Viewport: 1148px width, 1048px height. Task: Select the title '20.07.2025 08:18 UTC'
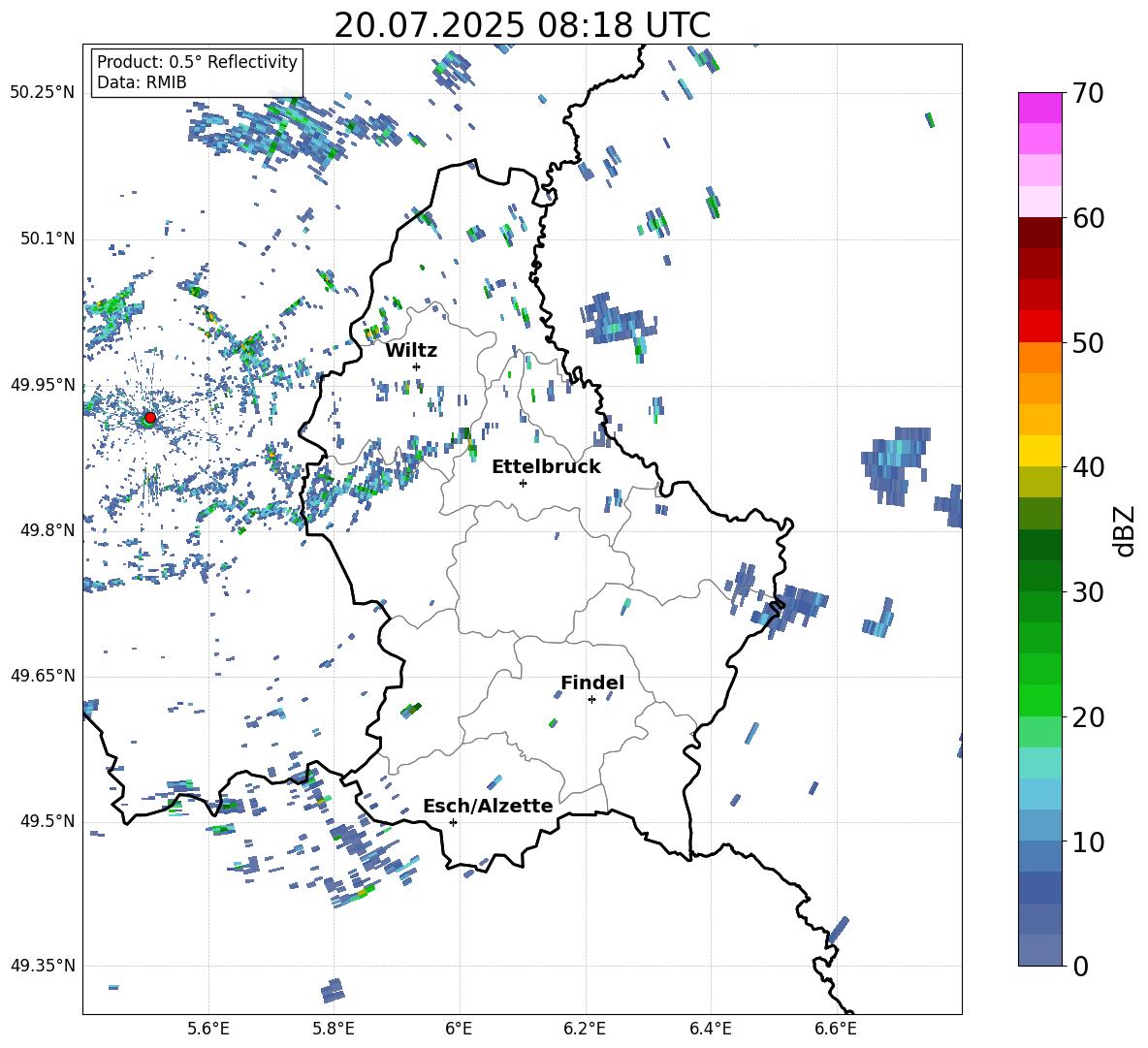point(522,25)
